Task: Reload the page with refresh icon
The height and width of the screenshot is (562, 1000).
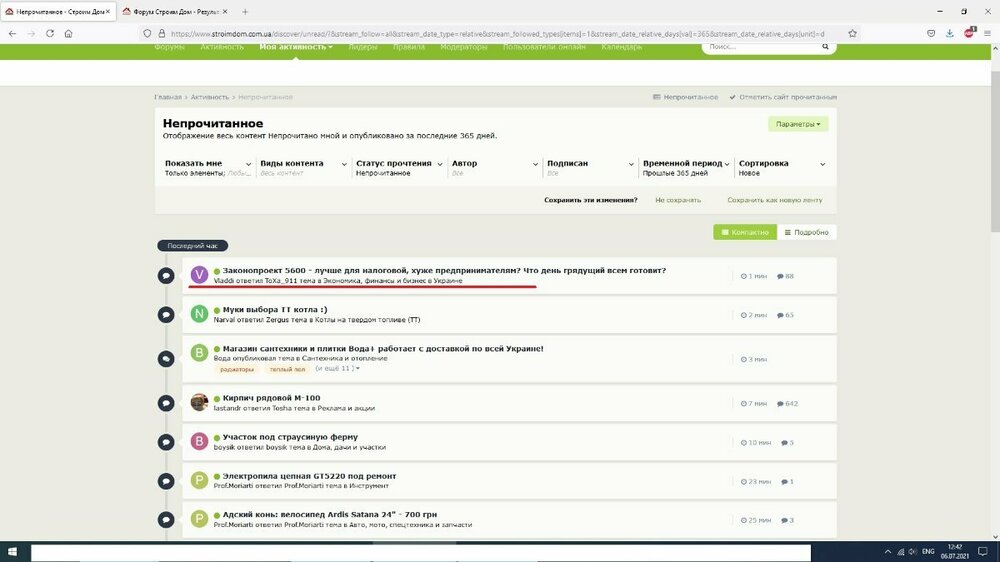Action: pyautogui.click(x=50, y=33)
